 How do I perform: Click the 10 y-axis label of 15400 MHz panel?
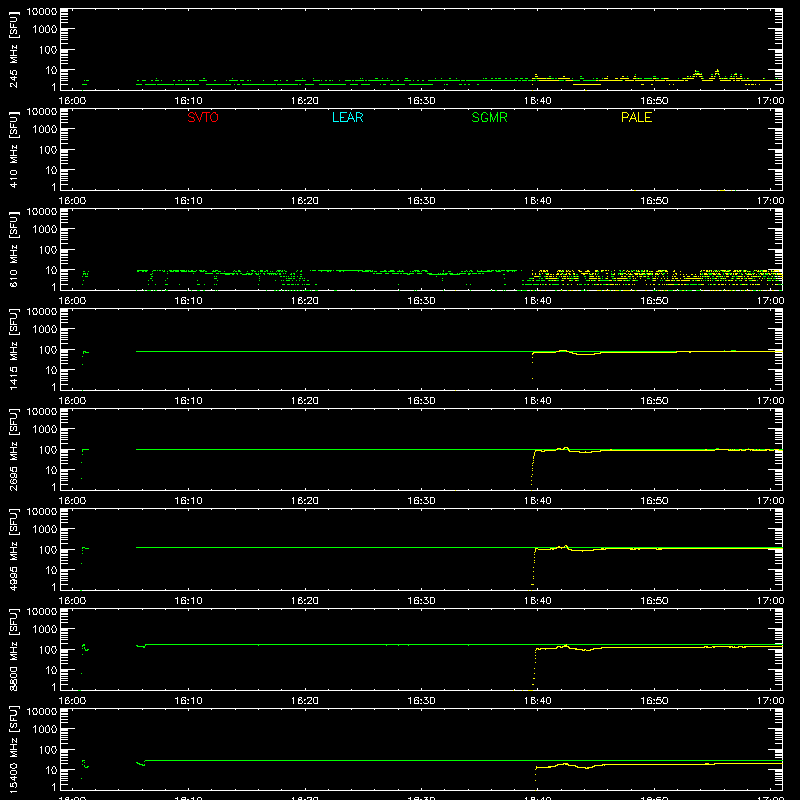coord(51,770)
